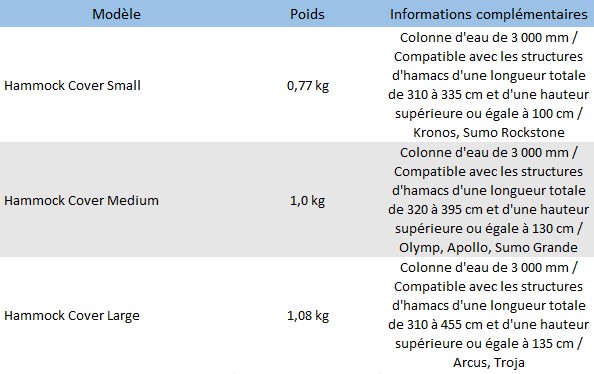Click the Olymp, Apollo, Sumo Grande text

pyautogui.click(x=488, y=247)
